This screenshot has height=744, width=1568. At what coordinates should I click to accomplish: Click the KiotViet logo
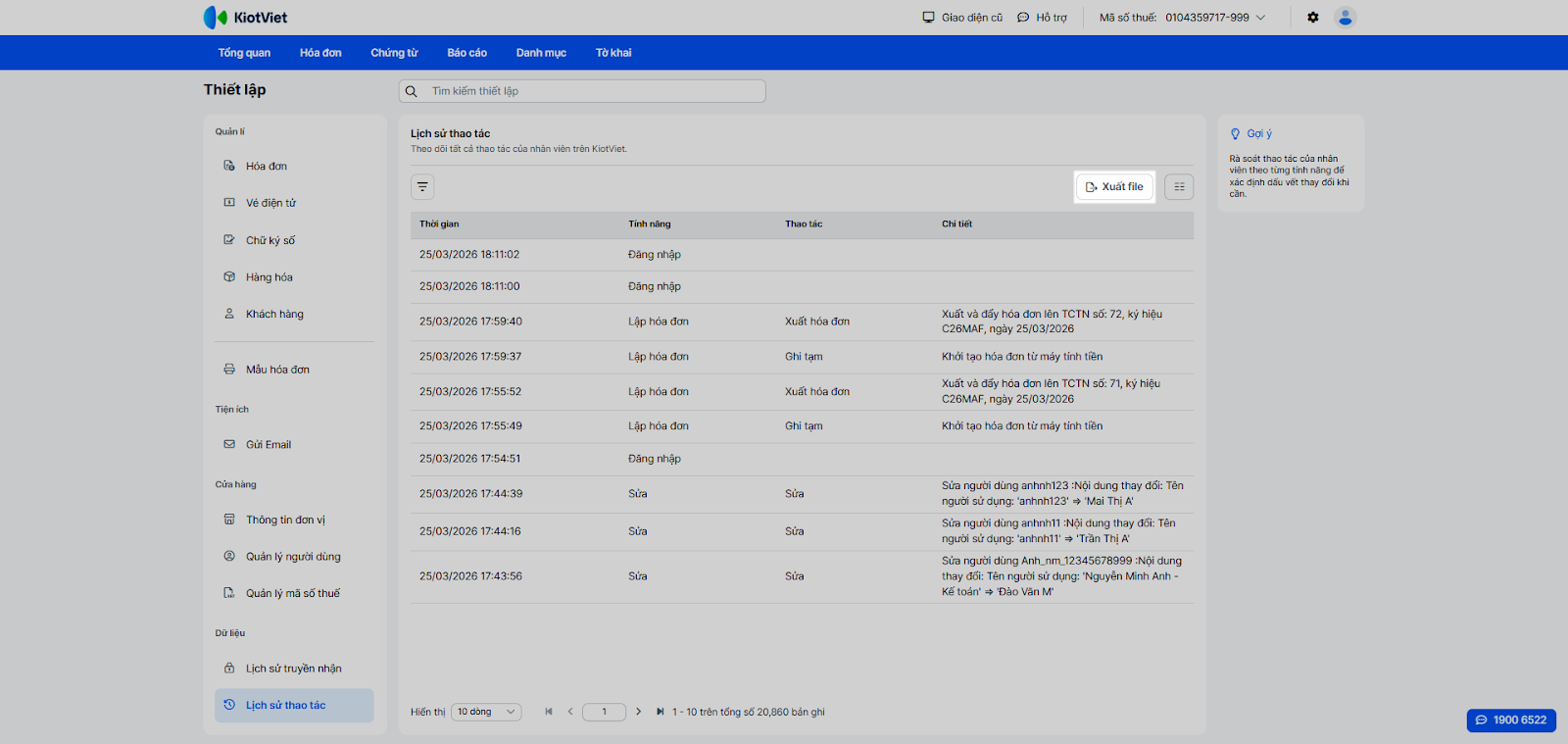[x=245, y=18]
